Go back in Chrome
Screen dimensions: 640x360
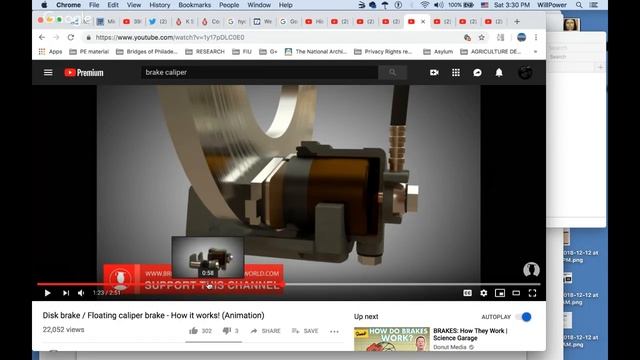coord(42,37)
